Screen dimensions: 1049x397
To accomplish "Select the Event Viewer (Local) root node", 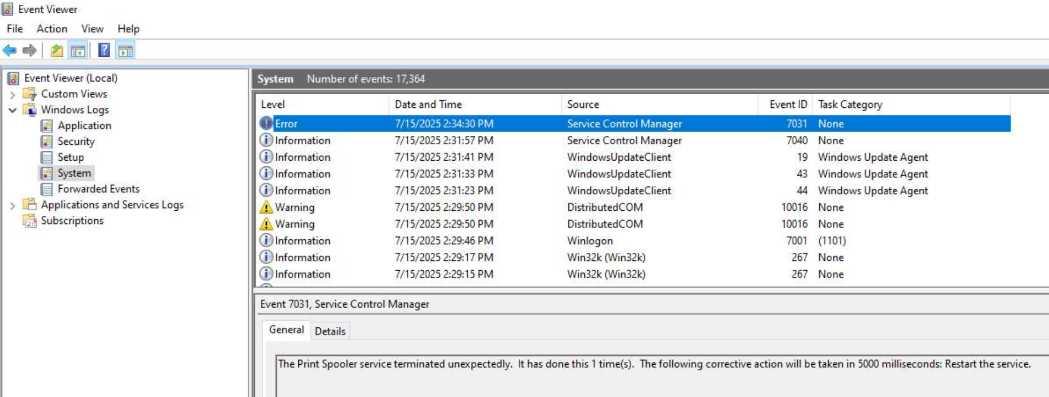I will coord(71,78).
